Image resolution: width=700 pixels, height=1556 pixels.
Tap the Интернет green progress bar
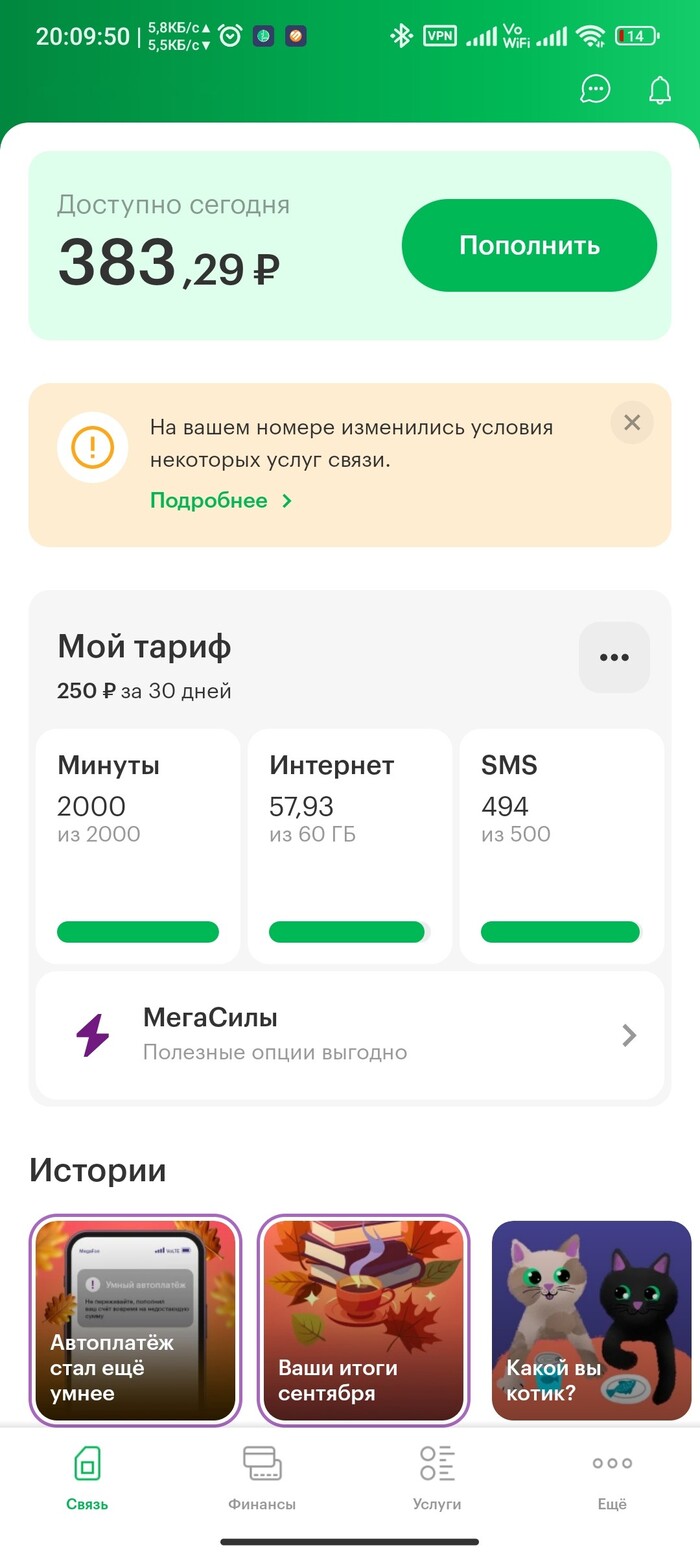349,932
